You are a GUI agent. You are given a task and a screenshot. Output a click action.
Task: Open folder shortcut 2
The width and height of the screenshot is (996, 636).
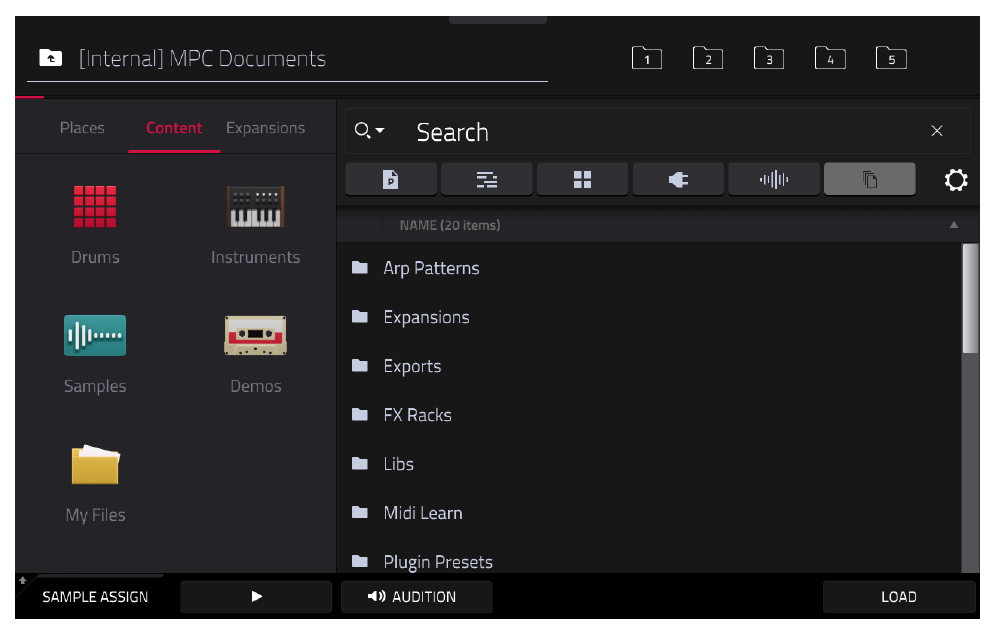coord(708,58)
